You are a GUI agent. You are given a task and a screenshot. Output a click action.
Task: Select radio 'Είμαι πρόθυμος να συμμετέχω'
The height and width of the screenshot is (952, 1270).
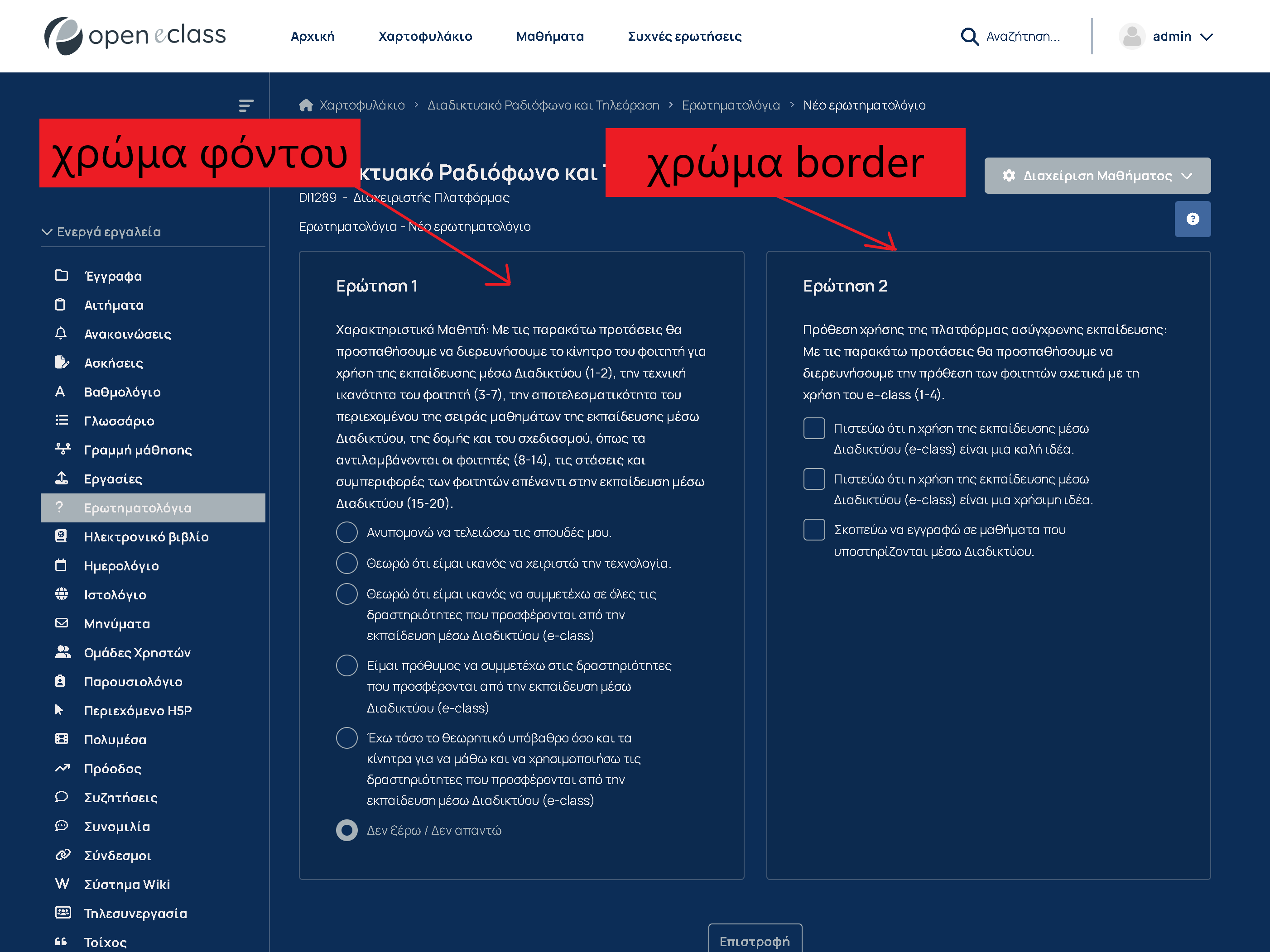click(347, 665)
